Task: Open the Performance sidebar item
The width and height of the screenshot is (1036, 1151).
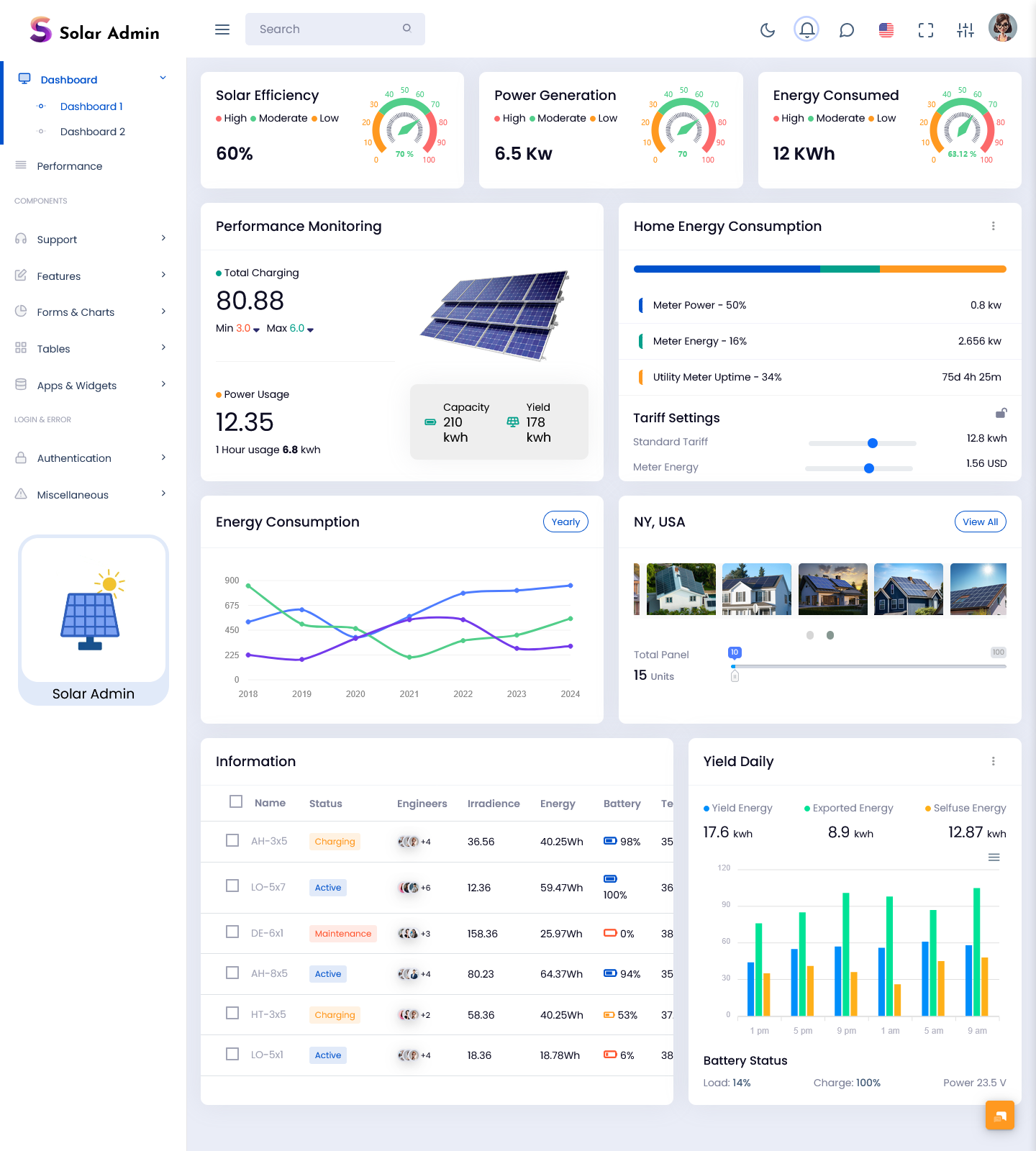Action: (70, 166)
